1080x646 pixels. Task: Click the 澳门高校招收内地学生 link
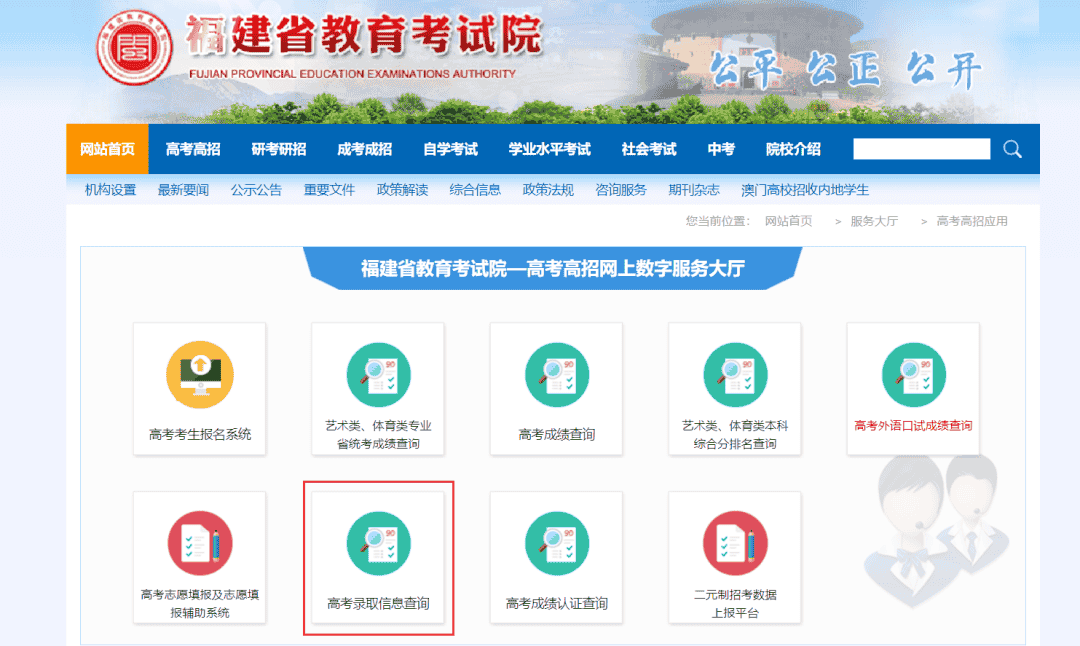pos(805,189)
